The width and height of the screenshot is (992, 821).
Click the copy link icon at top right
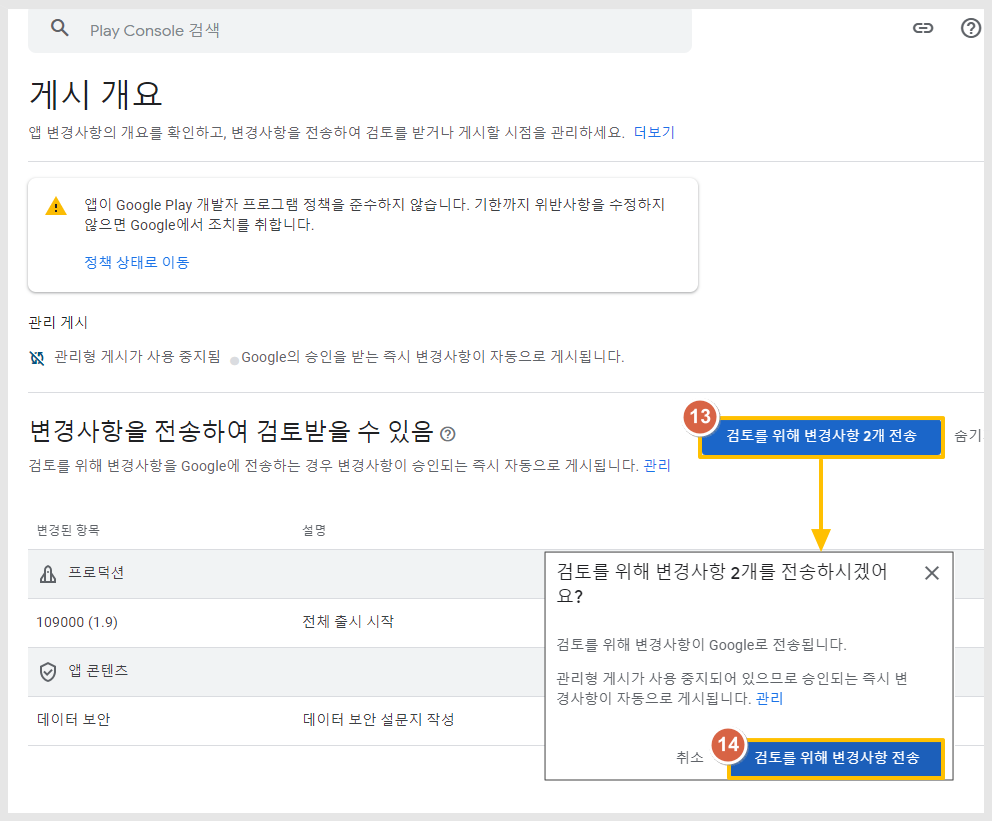pyautogui.click(x=923, y=28)
